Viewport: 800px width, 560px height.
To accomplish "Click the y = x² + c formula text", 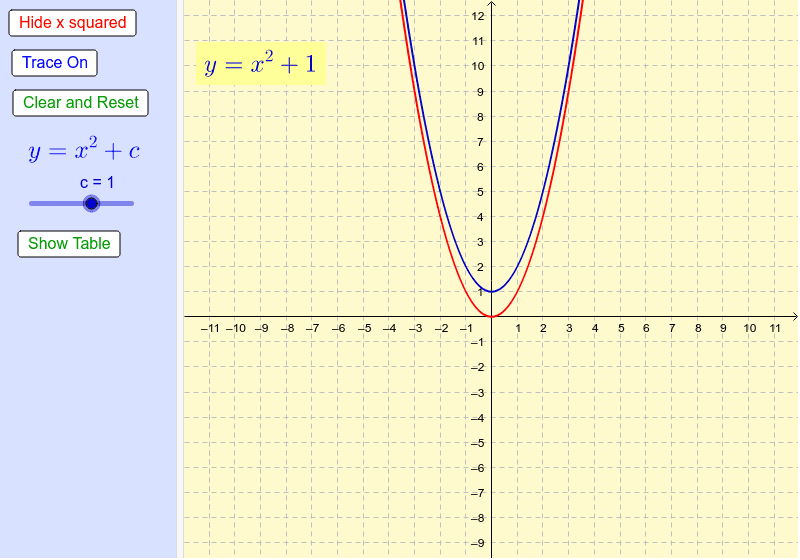I will click(x=84, y=150).
